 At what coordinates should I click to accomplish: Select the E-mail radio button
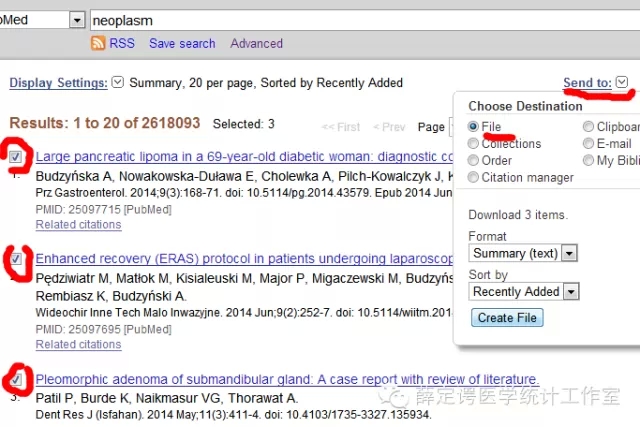588,143
